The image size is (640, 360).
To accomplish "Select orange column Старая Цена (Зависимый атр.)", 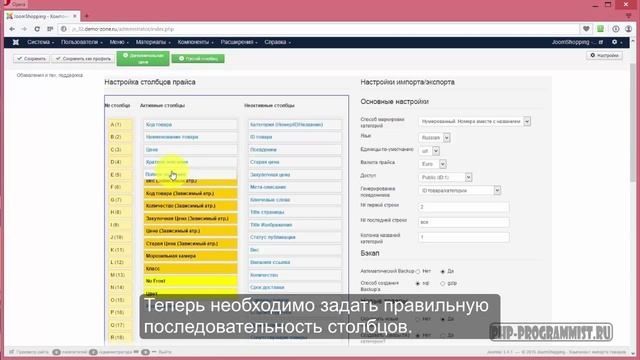I will (190, 243).
